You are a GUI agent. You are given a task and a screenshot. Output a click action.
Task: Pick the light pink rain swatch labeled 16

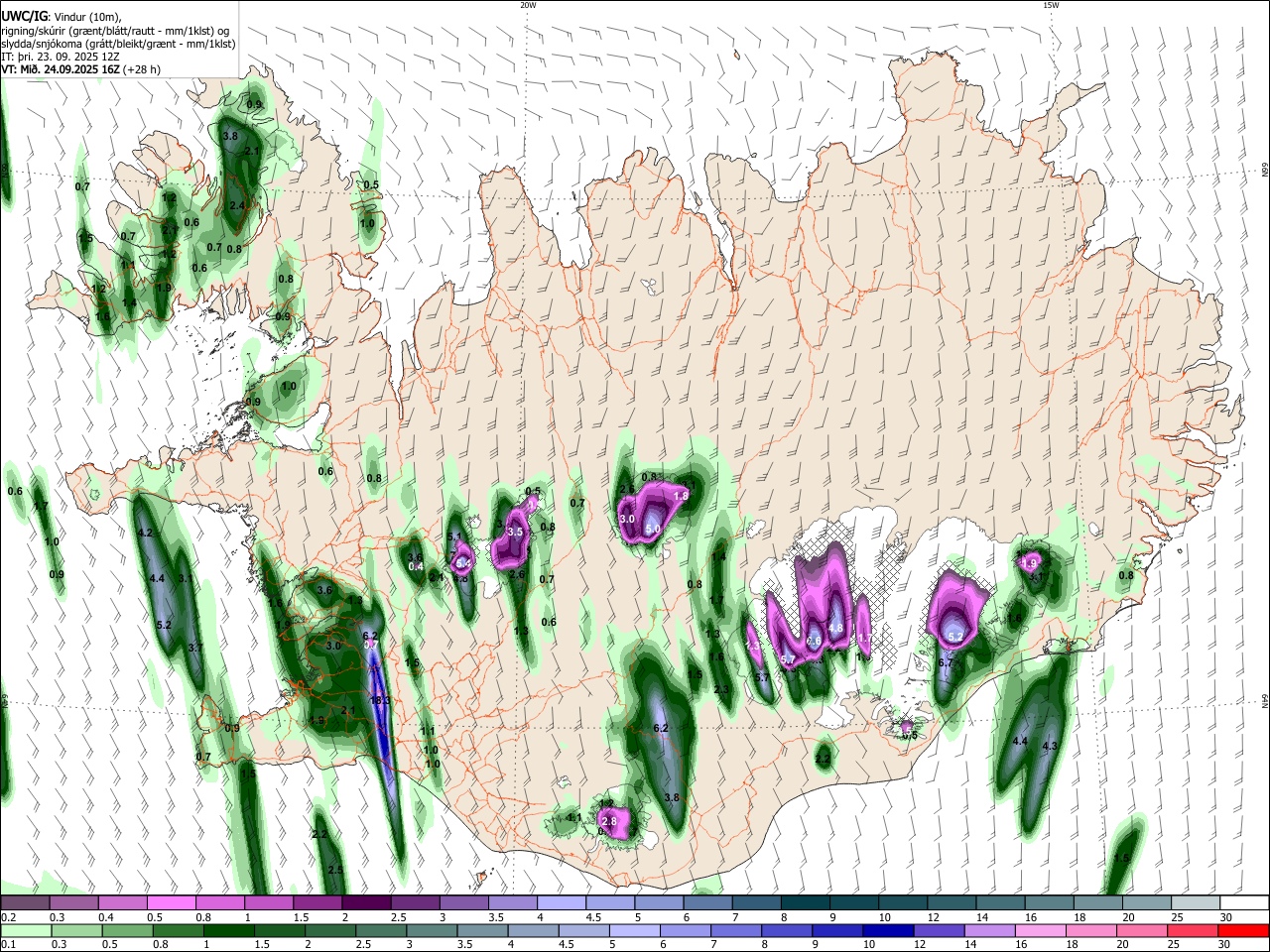click(1041, 930)
